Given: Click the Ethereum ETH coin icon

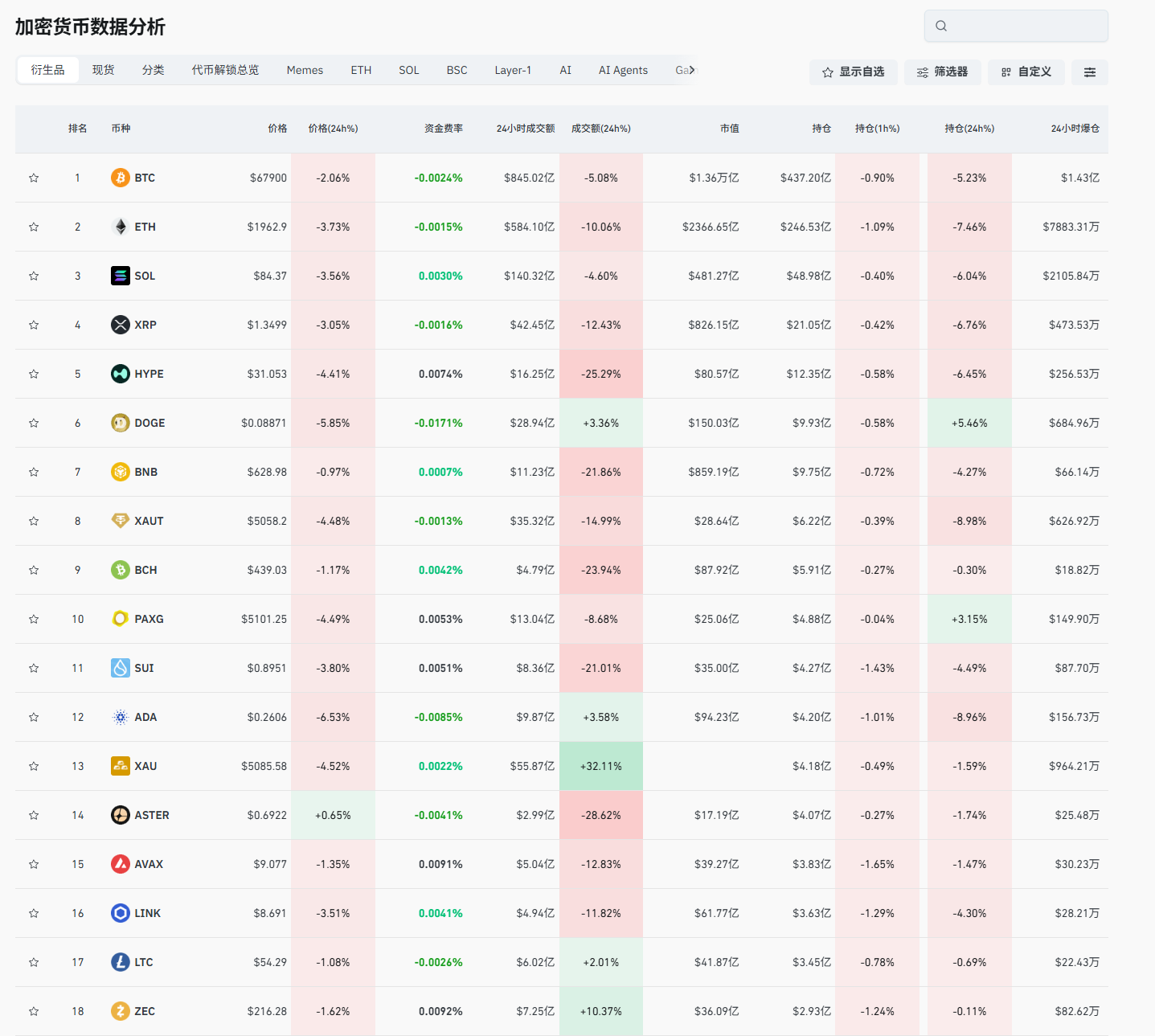Looking at the screenshot, I should (120, 227).
